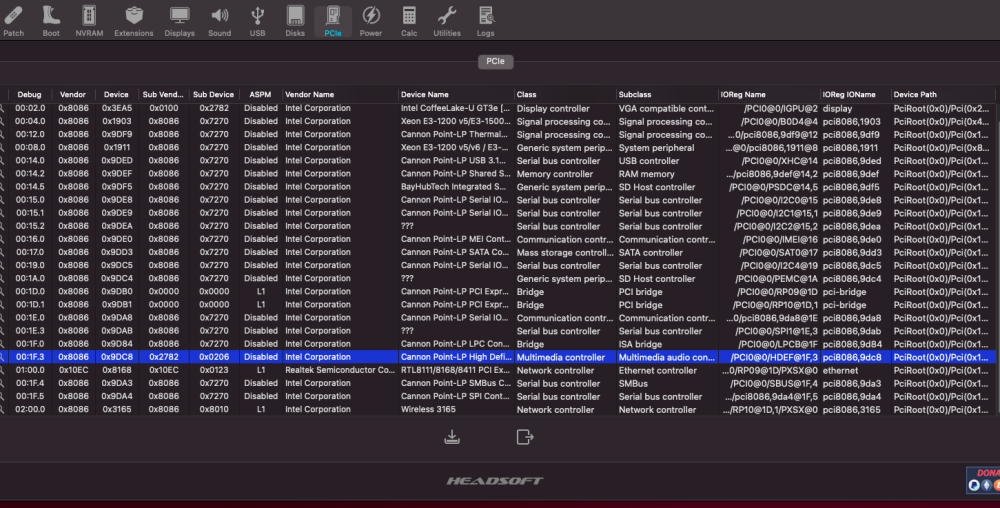Screen dimensions: 1000x508
Task: Sort by the Device Path column header
Action: point(915,94)
